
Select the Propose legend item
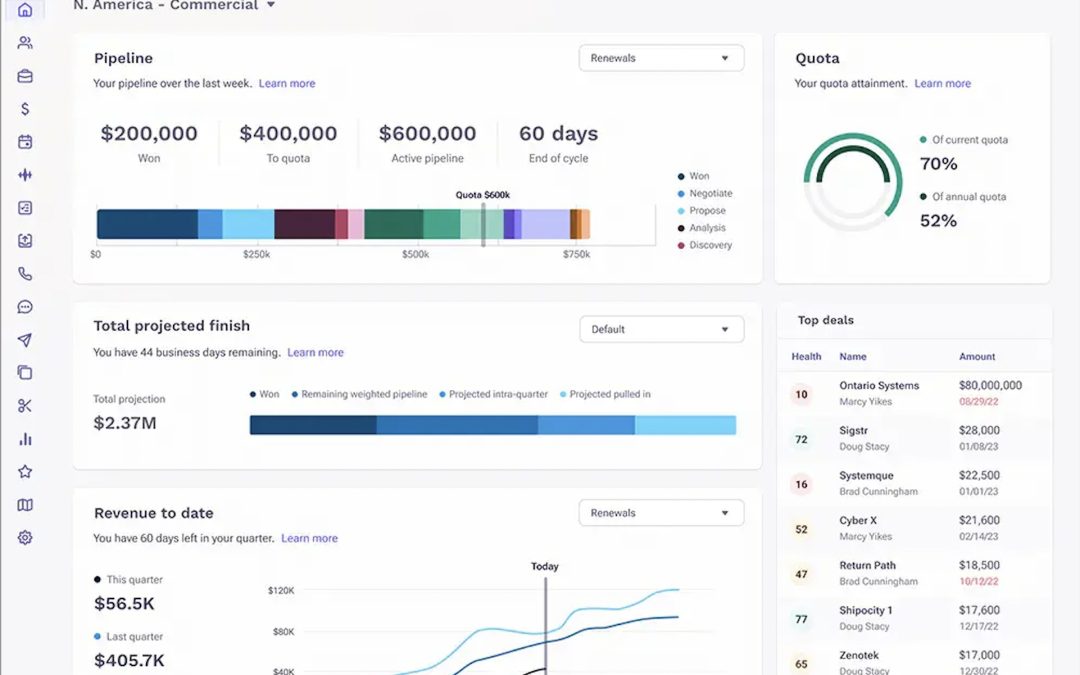[x=702, y=211]
